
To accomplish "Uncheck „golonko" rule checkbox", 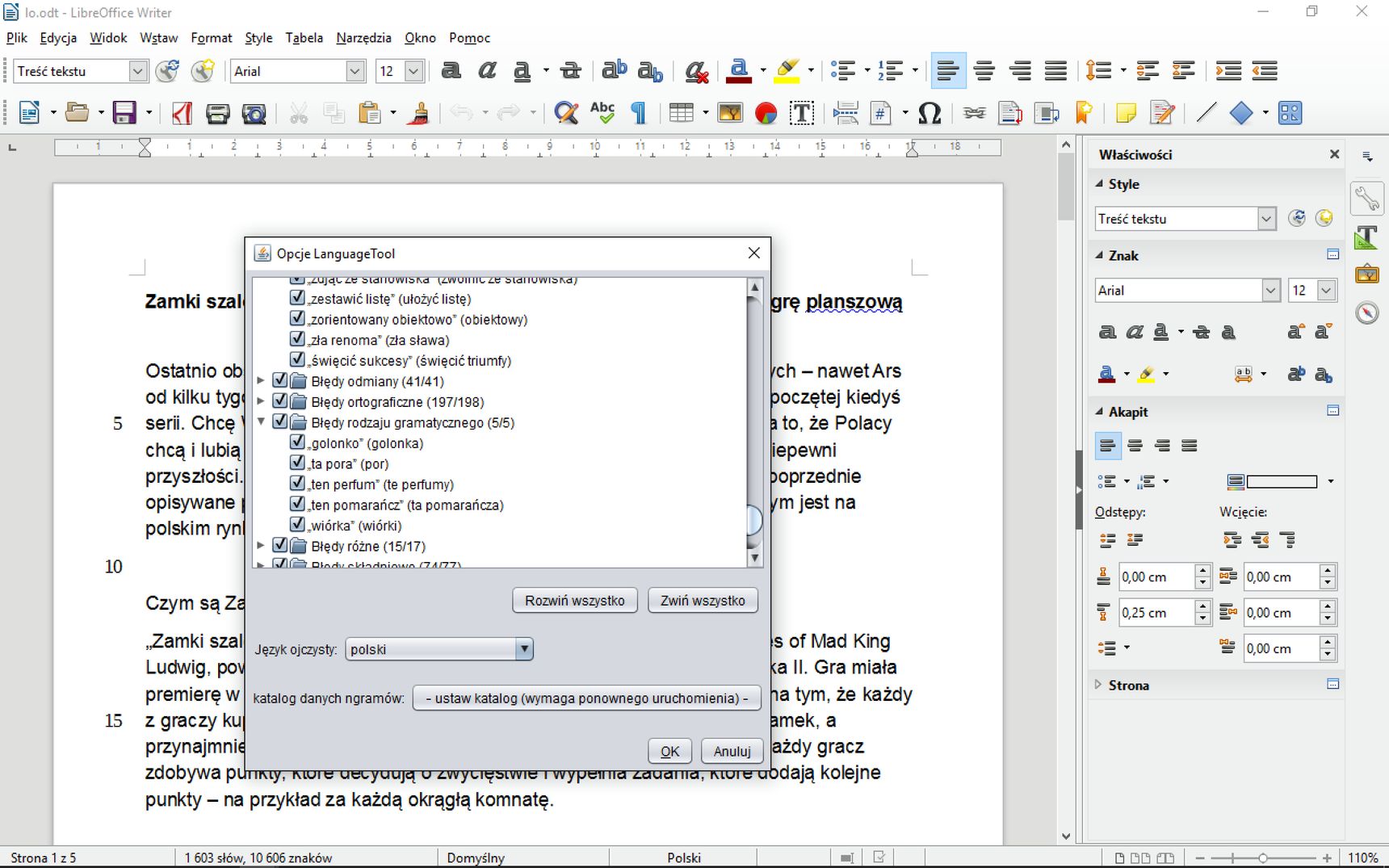I will pos(297,442).
